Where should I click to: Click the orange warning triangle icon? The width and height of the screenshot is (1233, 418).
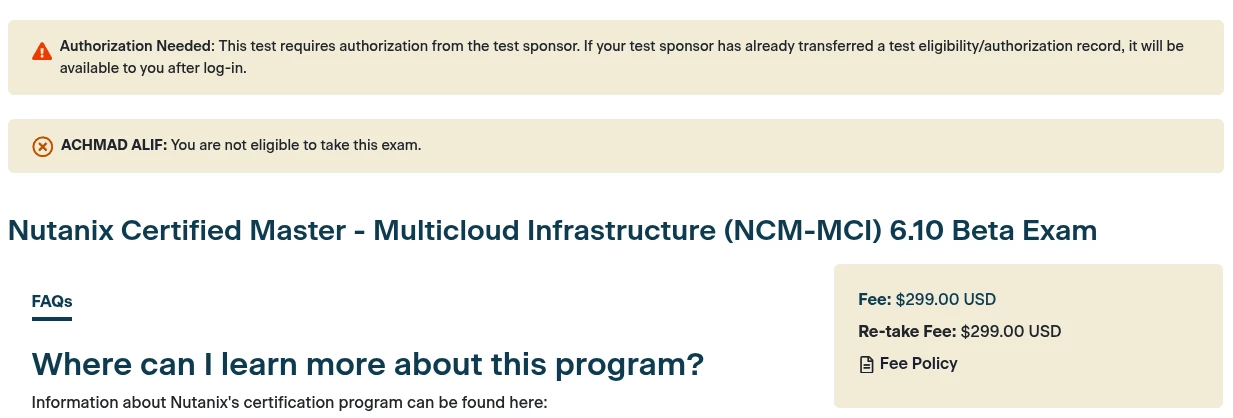pos(42,51)
